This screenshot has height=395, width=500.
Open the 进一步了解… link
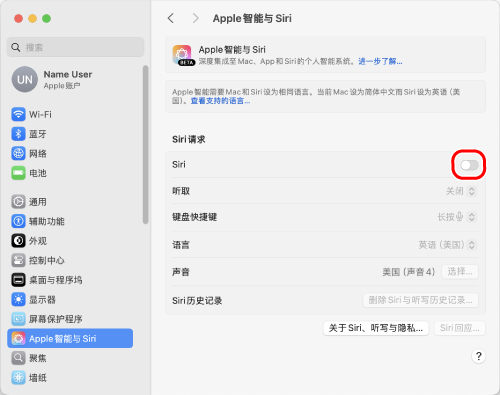(380, 61)
